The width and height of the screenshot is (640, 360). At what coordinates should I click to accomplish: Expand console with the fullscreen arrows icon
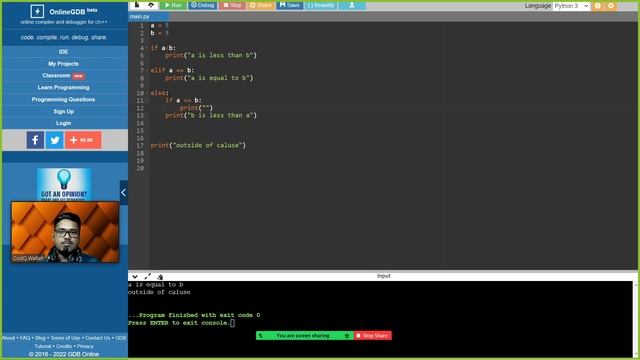tap(147, 277)
